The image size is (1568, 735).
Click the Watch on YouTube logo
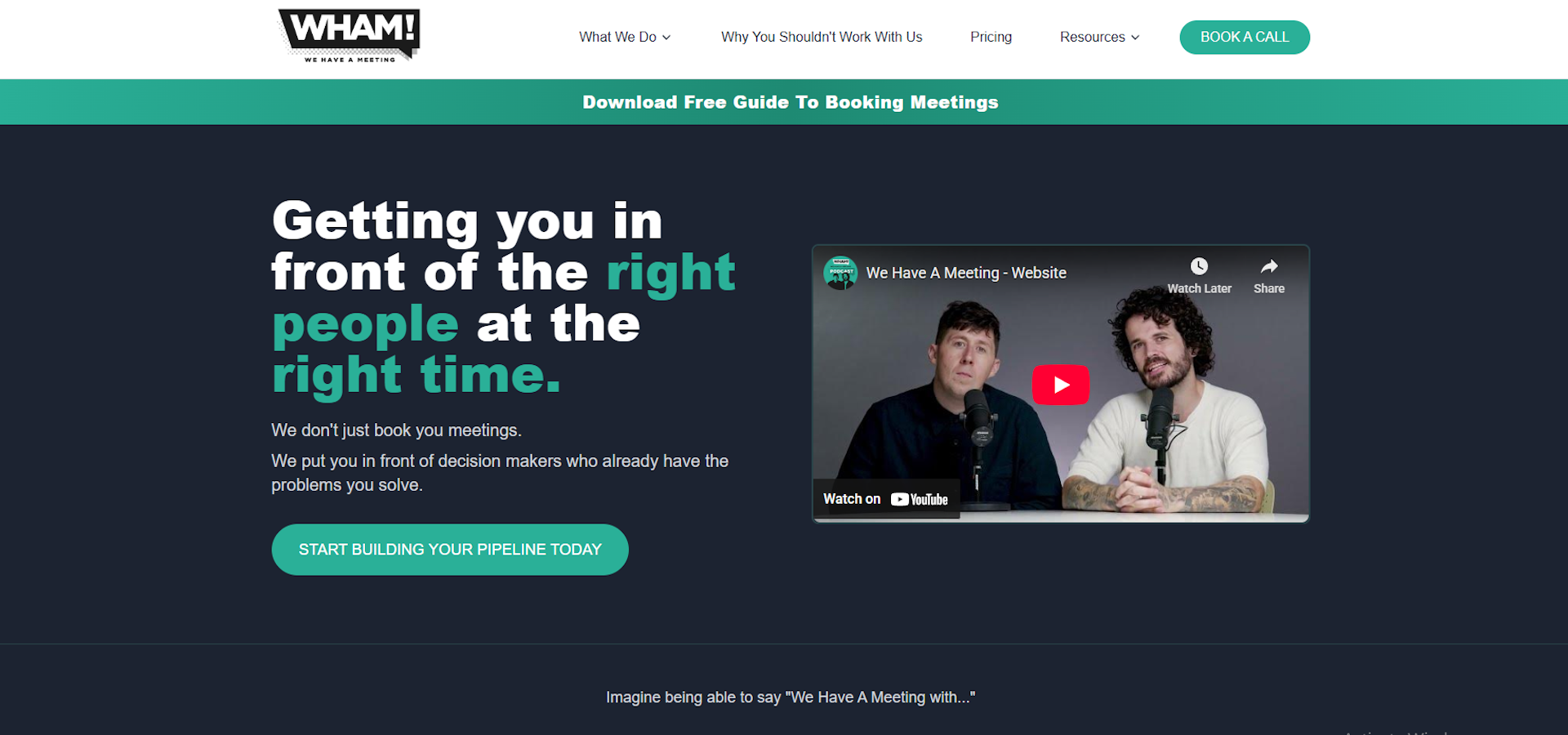pos(920,499)
